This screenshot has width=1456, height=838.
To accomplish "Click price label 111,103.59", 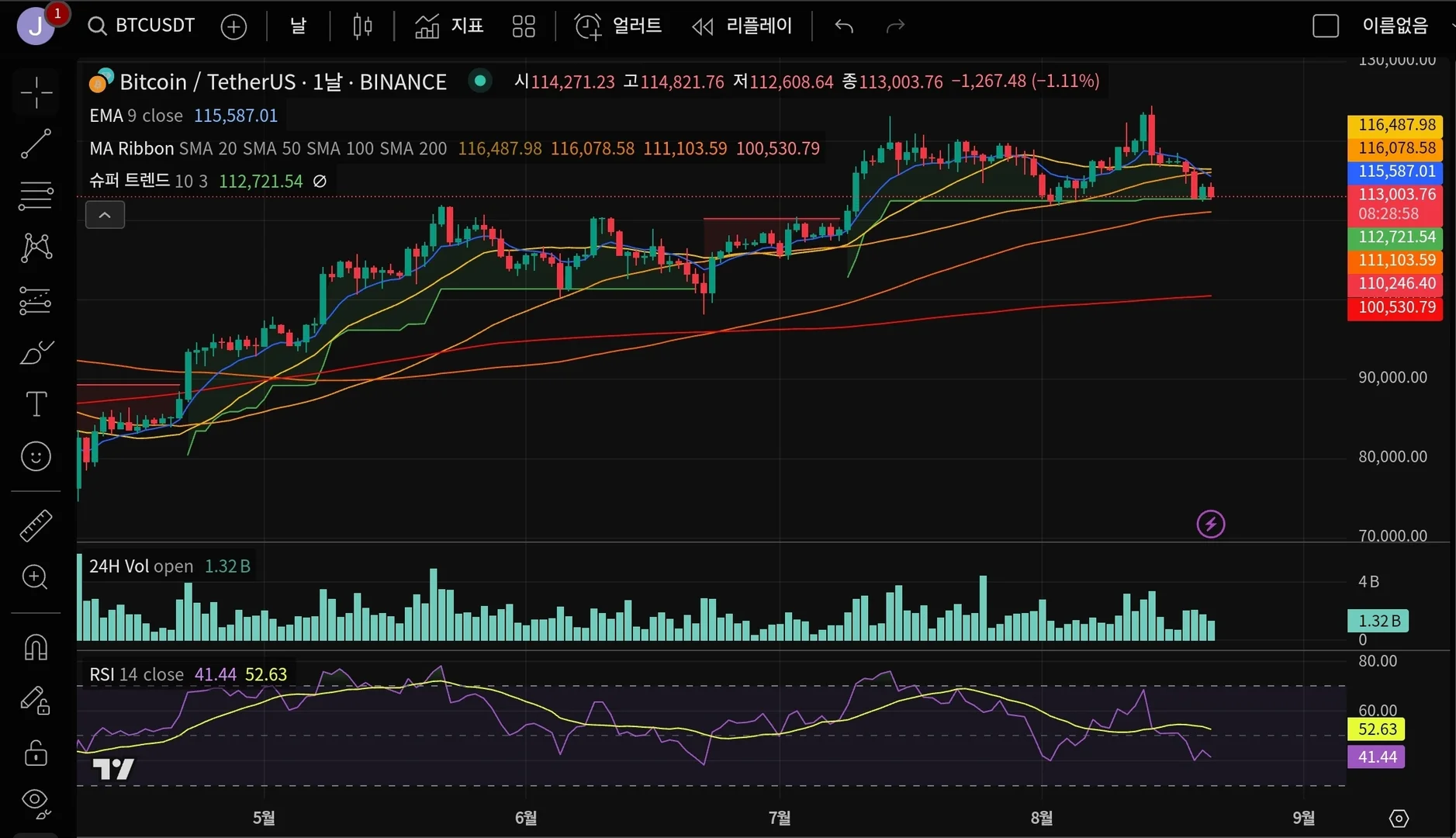I will tap(1395, 261).
